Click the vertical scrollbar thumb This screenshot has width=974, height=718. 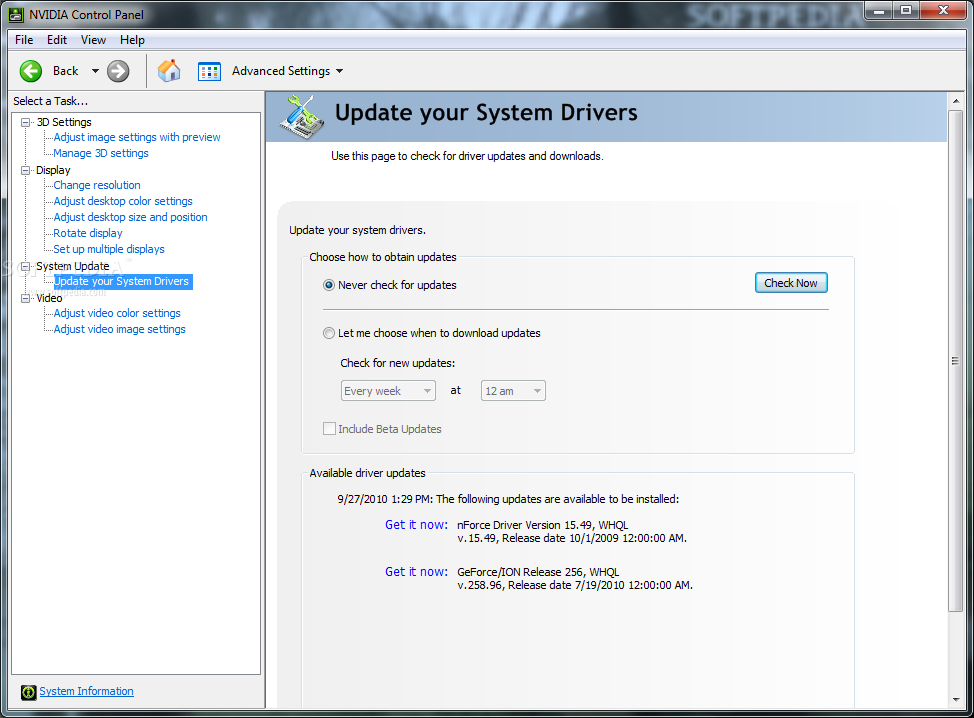coord(956,361)
